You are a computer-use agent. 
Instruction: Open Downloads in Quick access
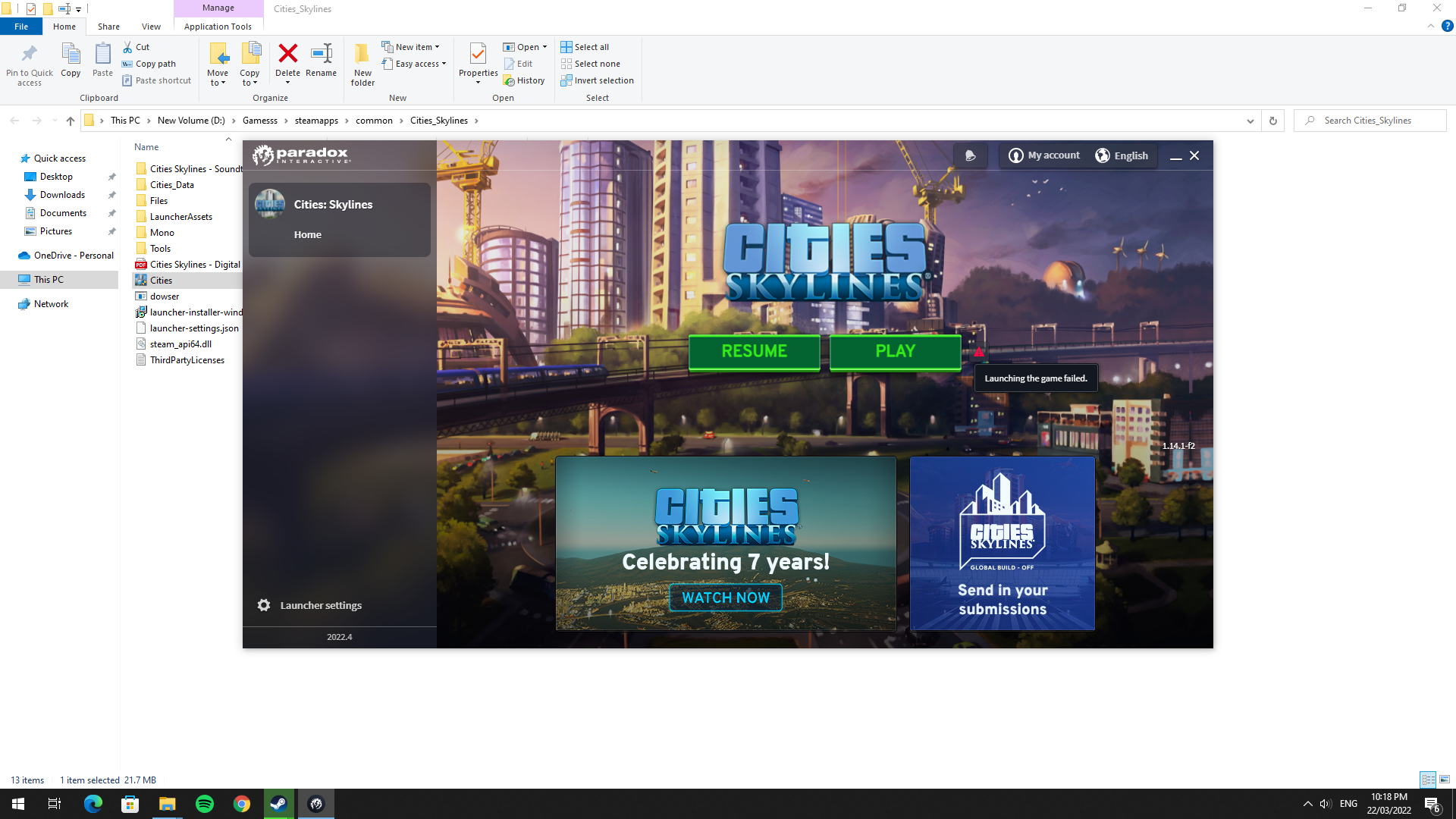[62, 195]
